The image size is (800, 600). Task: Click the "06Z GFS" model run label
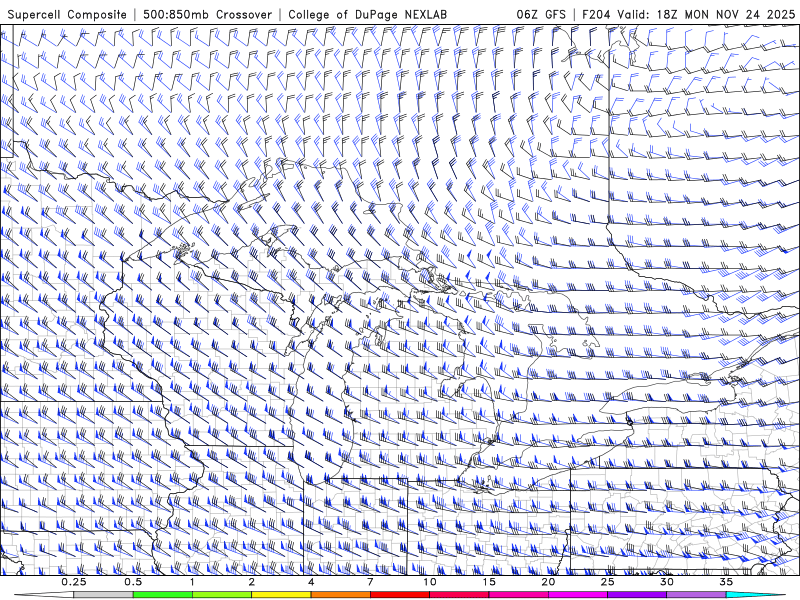pyautogui.click(x=541, y=14)
